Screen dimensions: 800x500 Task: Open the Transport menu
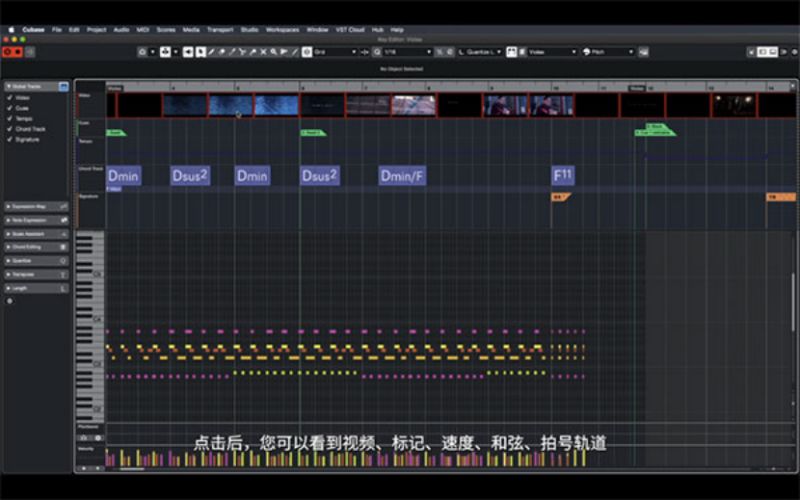219,30
